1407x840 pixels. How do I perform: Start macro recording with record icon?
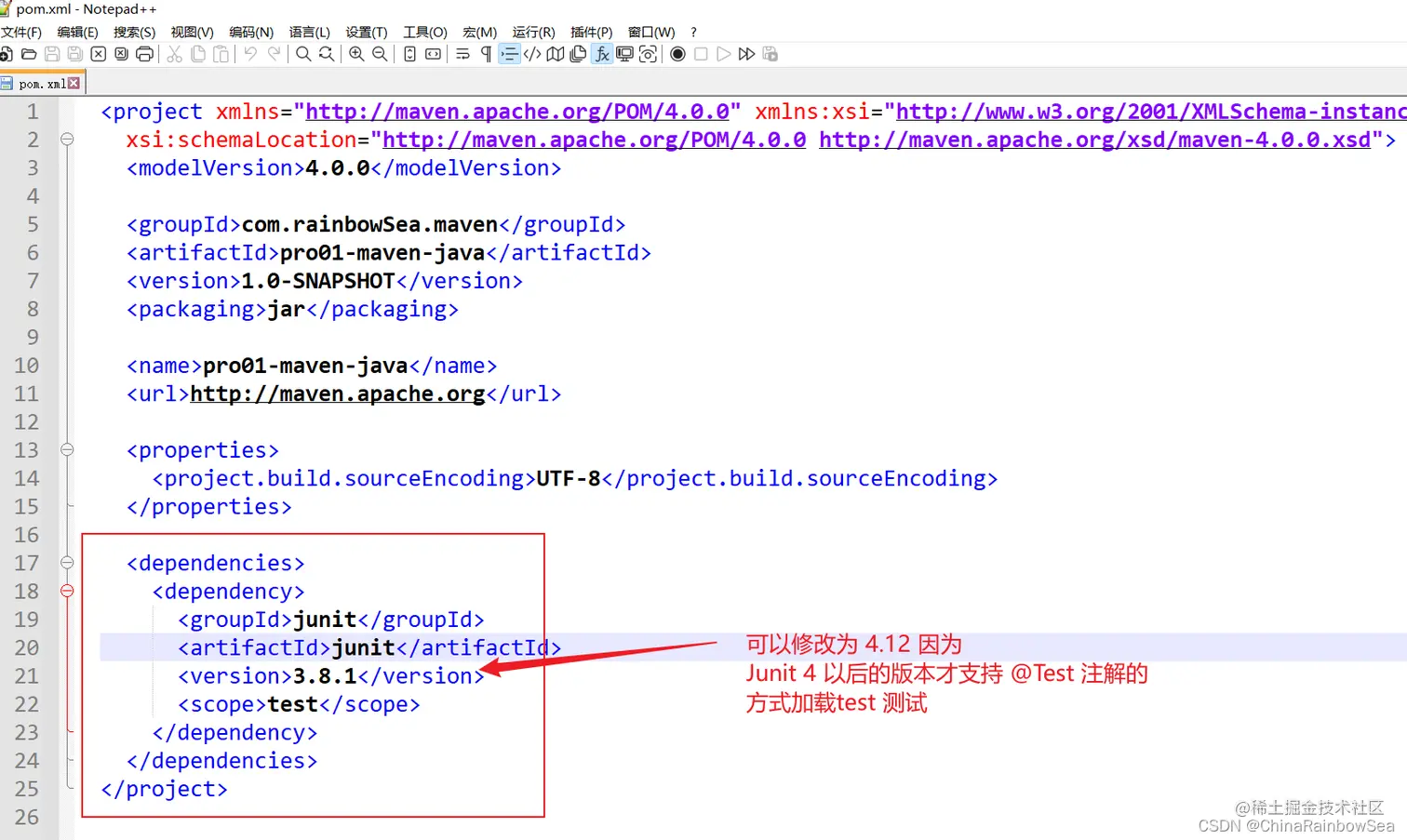(x=677, y=54)
